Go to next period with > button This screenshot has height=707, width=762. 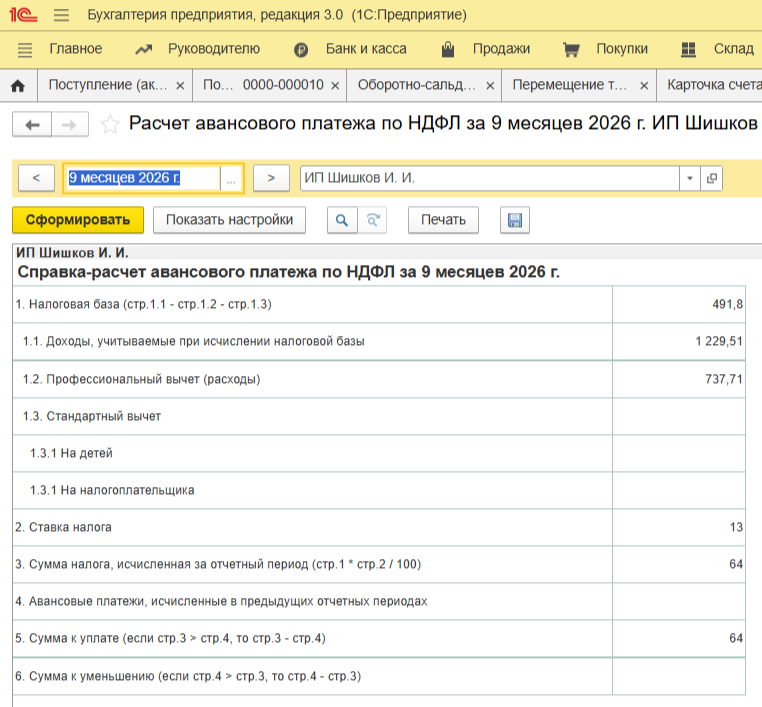[x=271, y=178]
